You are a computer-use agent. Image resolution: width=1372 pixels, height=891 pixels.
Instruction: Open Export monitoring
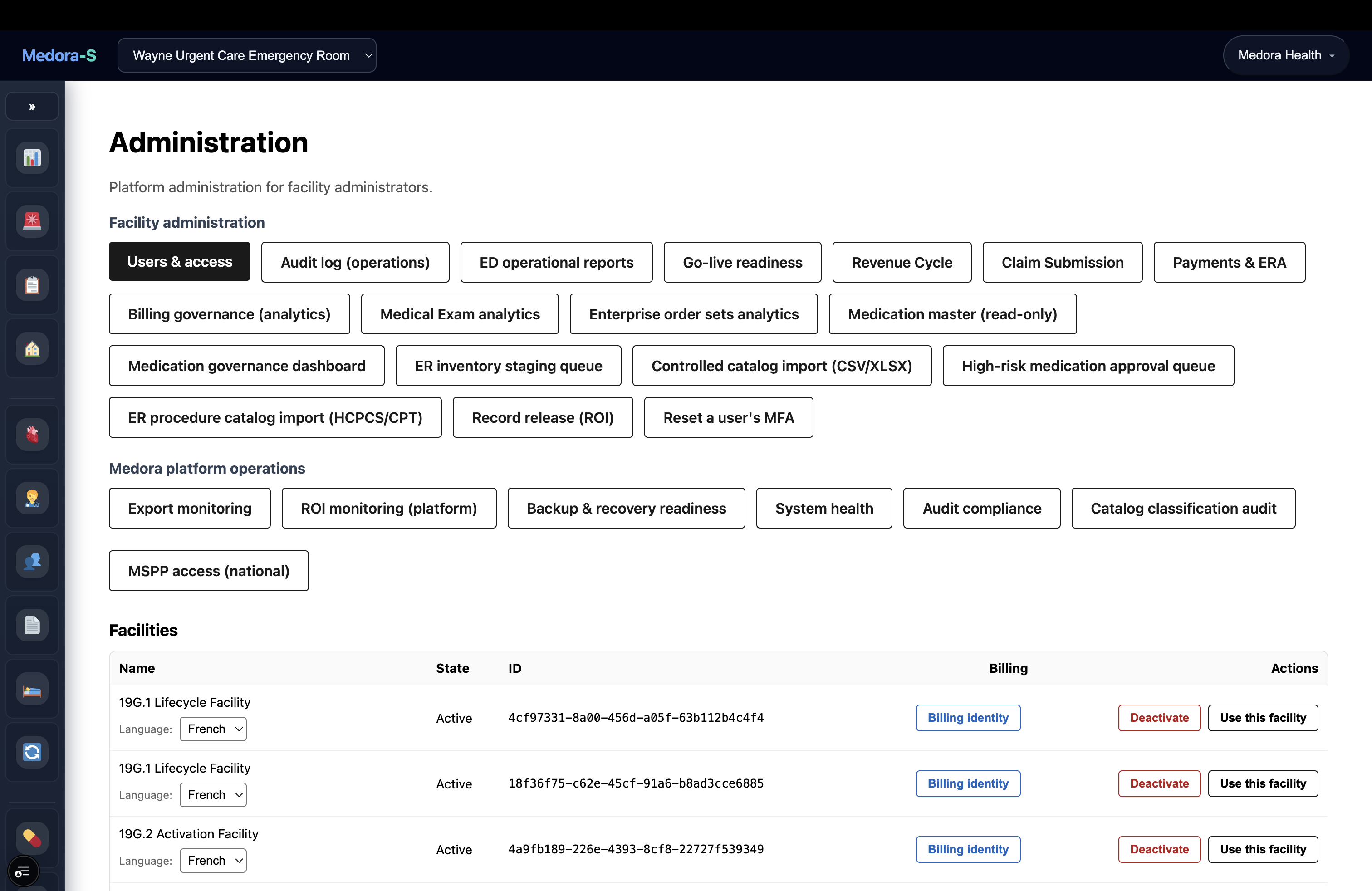(x=190, y=508)
